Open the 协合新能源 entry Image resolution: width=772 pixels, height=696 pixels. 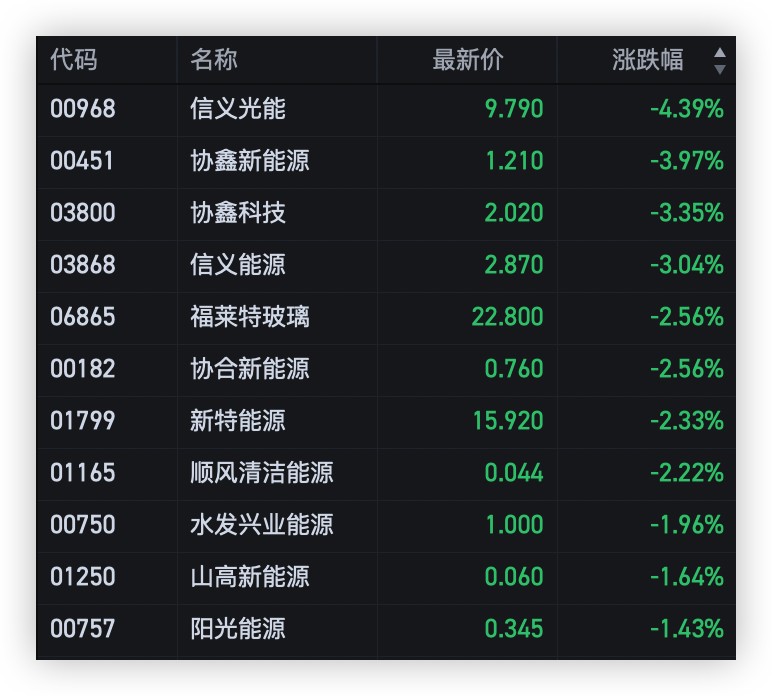tap(250, 369)
